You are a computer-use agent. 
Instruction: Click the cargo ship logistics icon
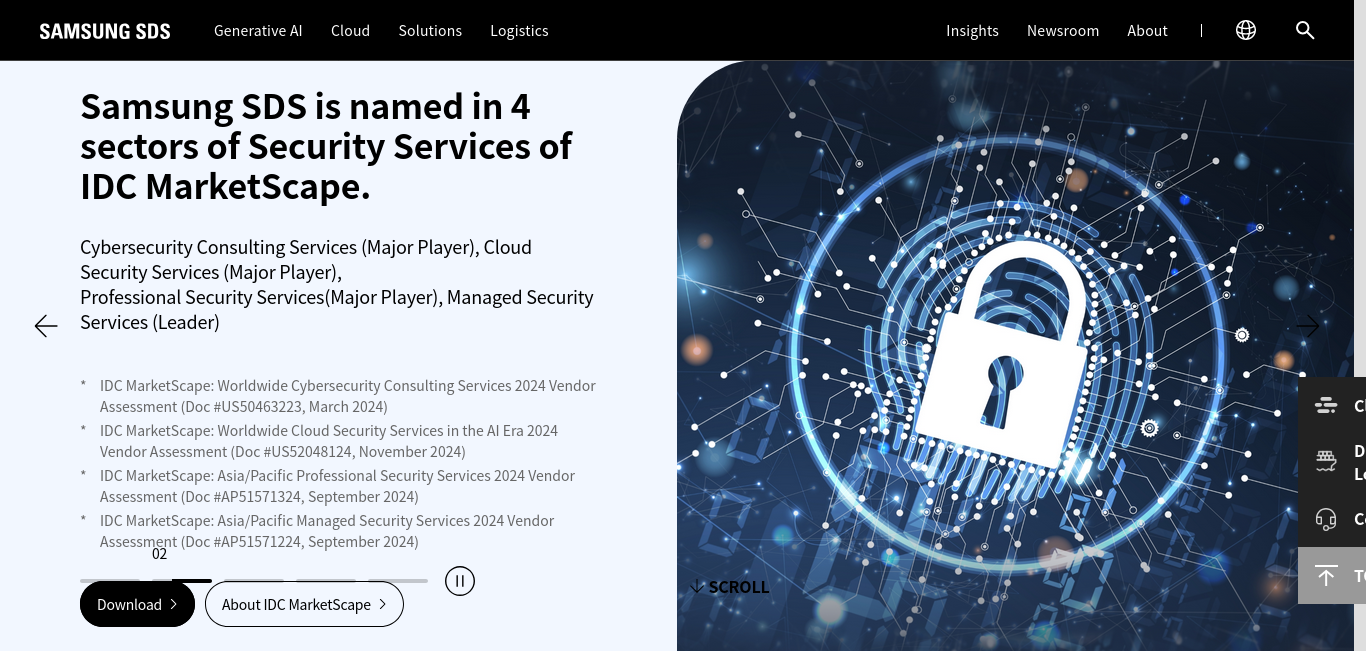(x=1326, y=461)
